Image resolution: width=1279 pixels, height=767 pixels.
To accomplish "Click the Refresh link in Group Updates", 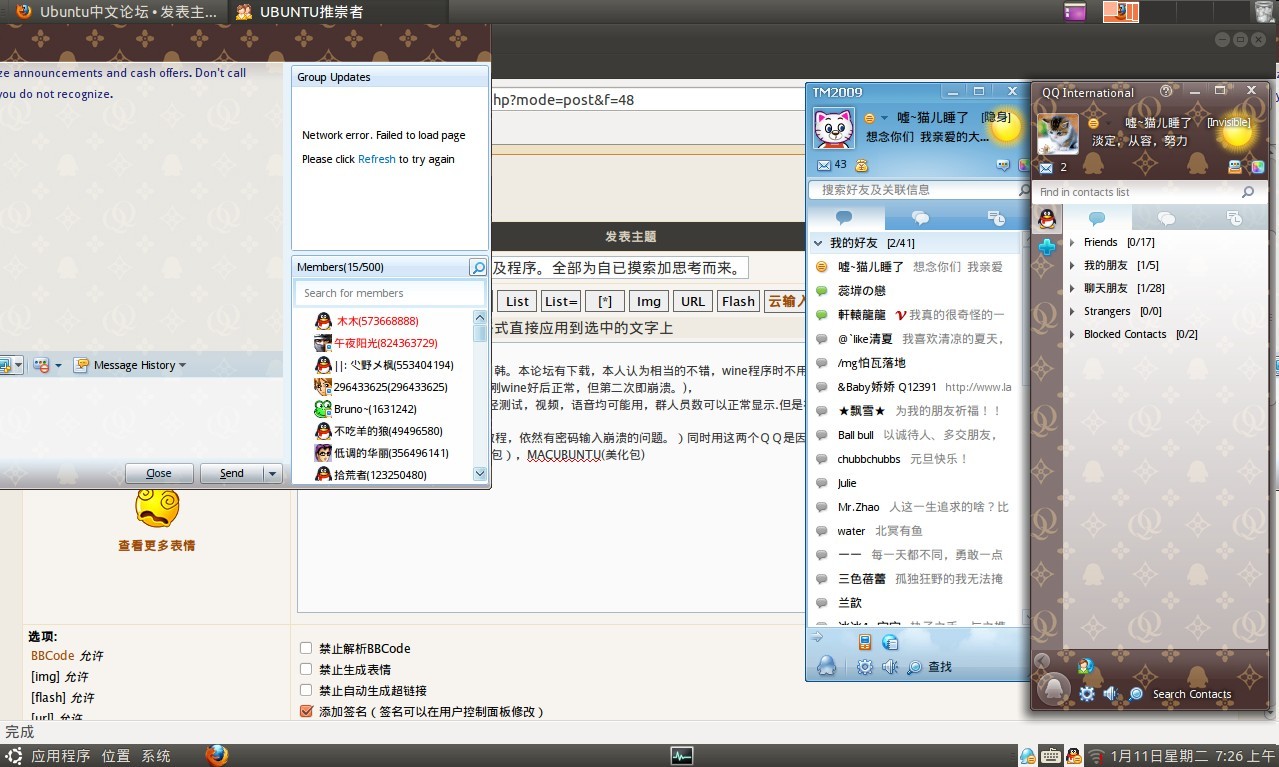I will (377, 159).
